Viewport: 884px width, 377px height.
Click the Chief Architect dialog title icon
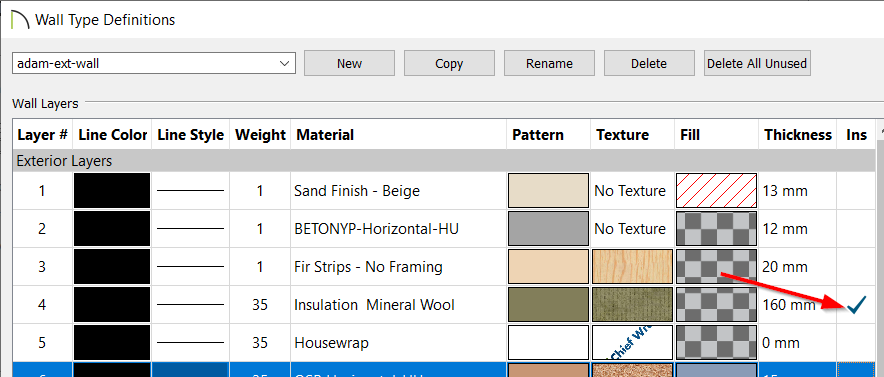click(20, 19)
